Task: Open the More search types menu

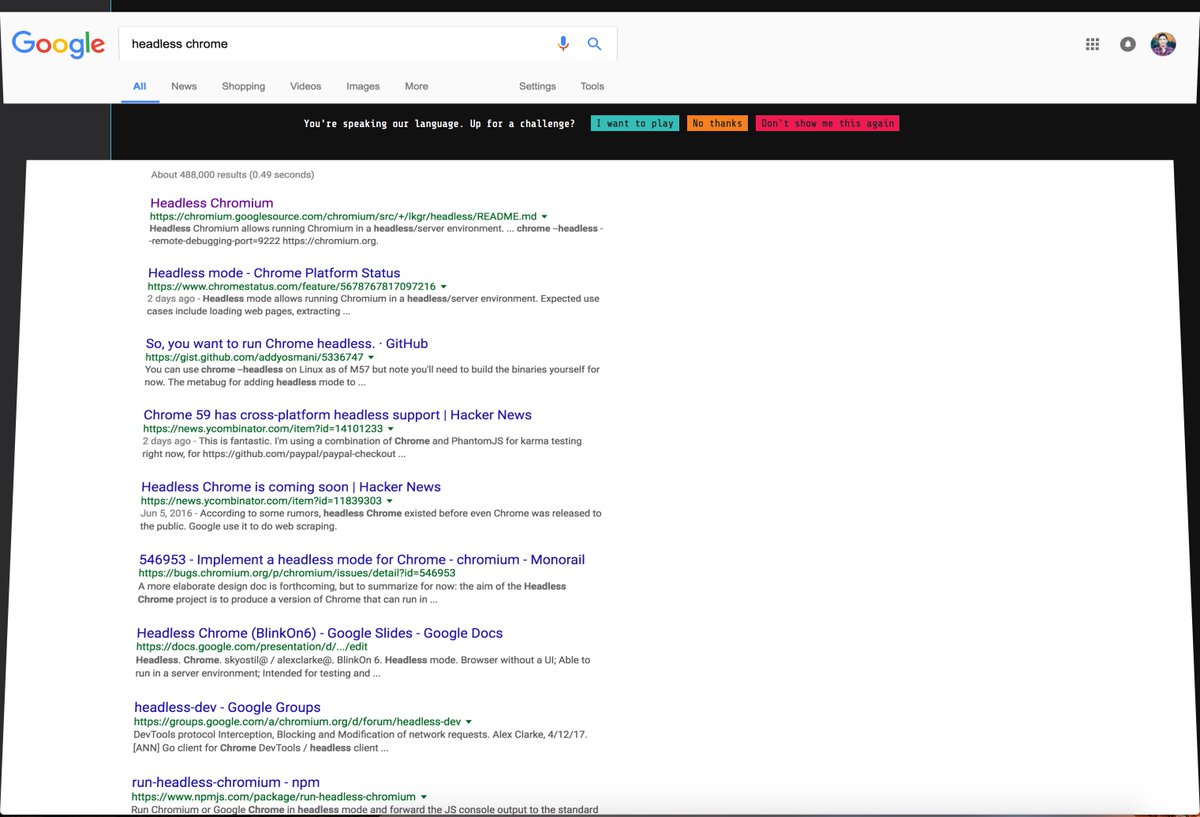Action: click(416, 86)
